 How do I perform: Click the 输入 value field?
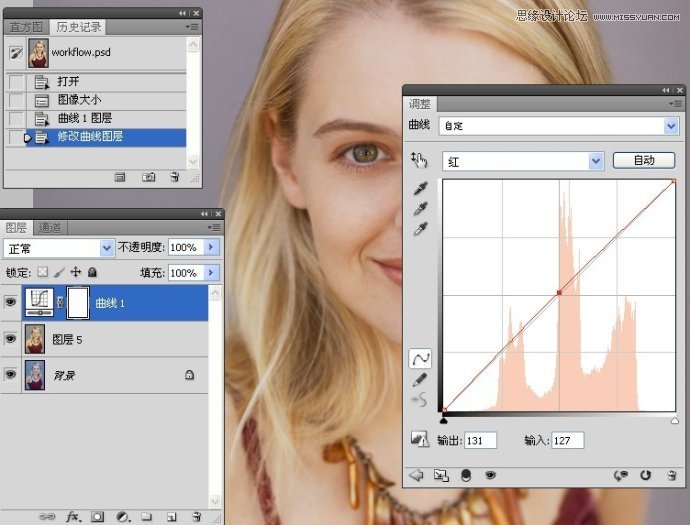click(568, 441)
